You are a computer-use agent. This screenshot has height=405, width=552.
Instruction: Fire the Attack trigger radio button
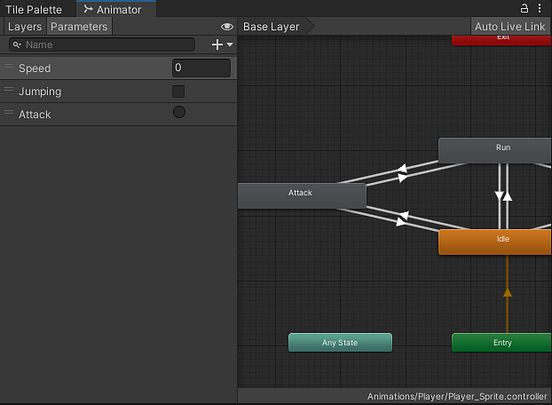click(x=179, y=112)
